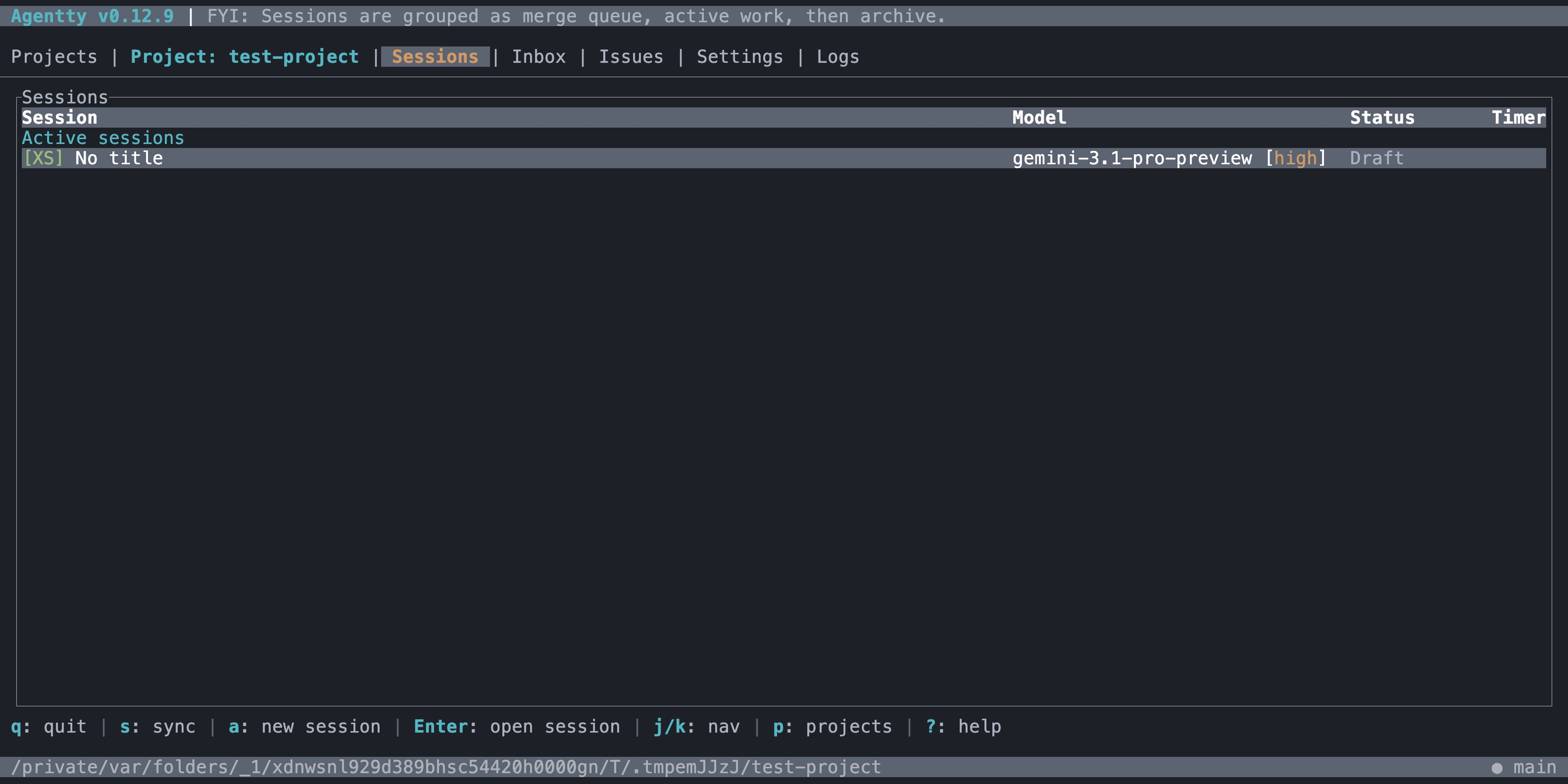
Task: Click the Active sessions group label
Action: pyautogui.click(x=103, y=138)
